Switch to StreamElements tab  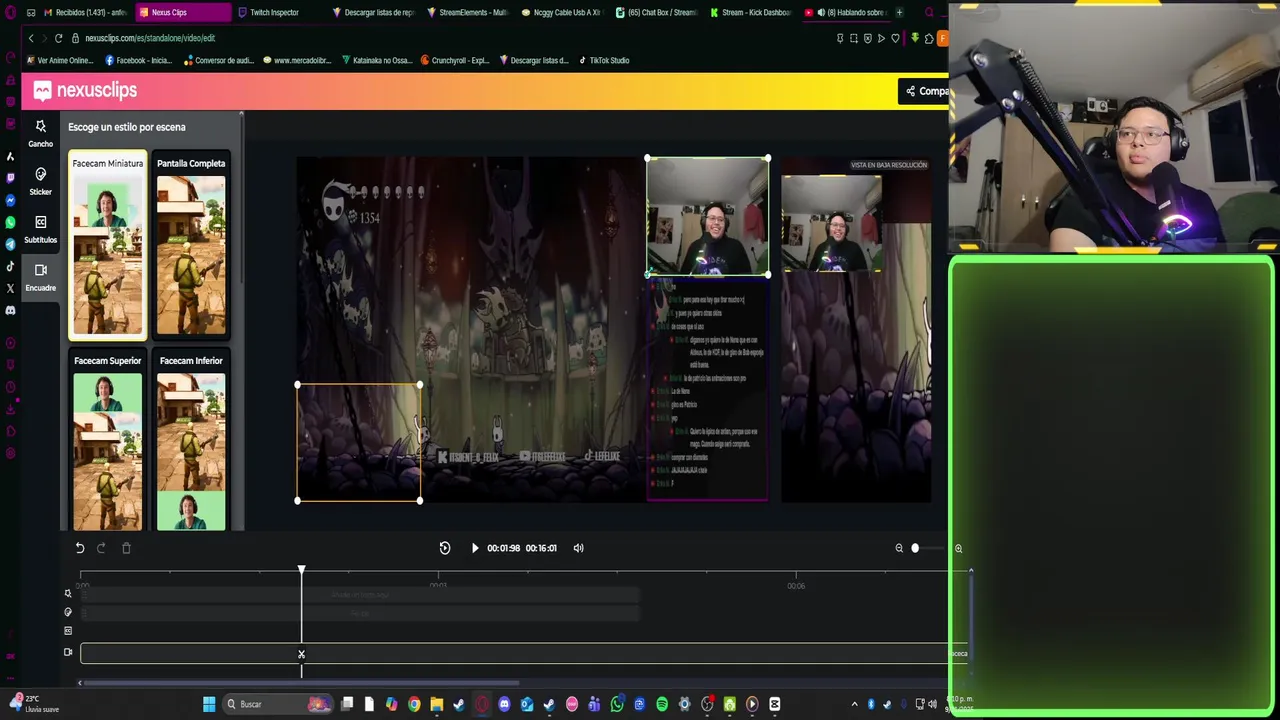coord(468,12)
